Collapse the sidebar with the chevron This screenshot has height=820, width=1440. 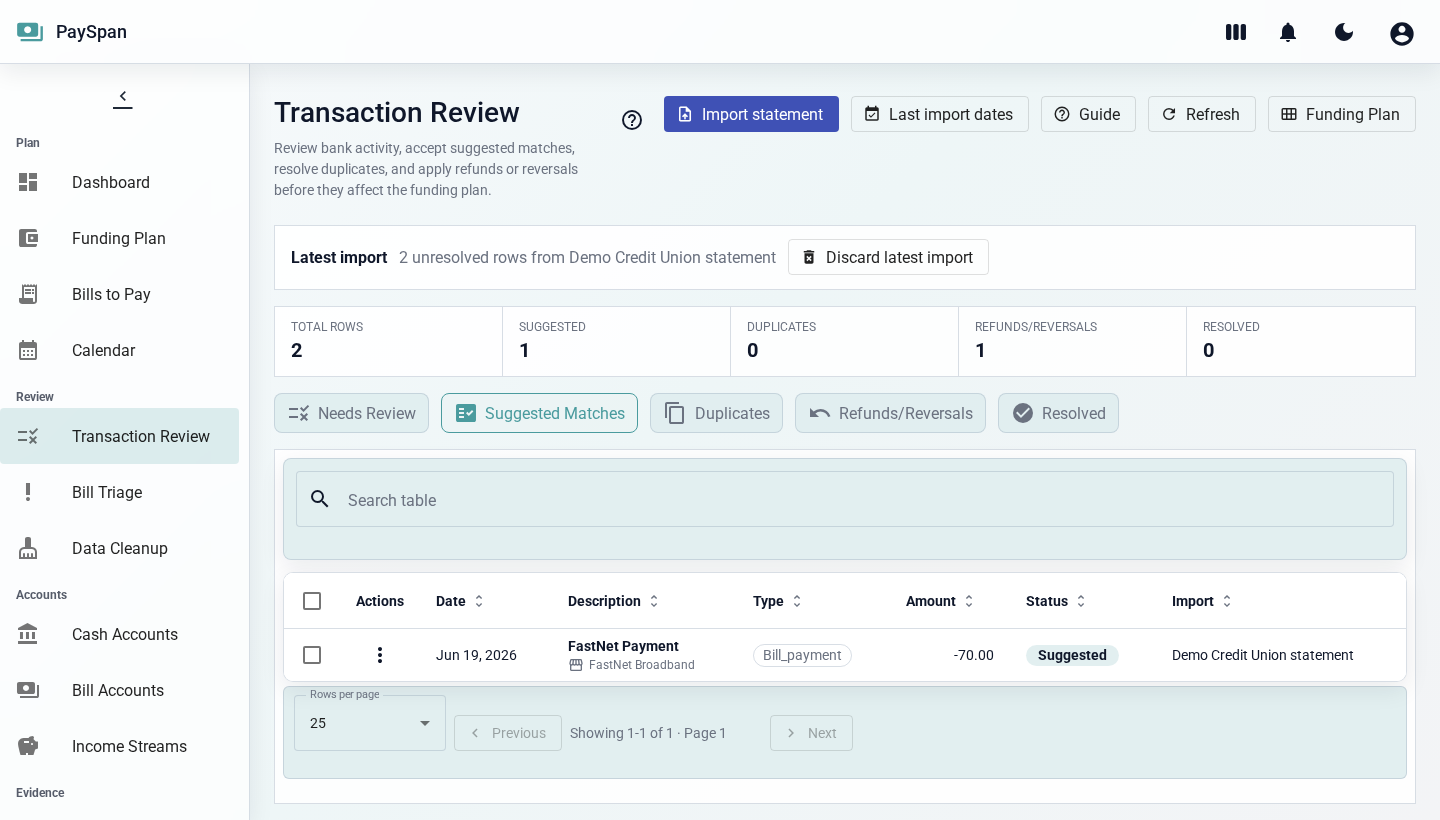(x=123, y=98)
